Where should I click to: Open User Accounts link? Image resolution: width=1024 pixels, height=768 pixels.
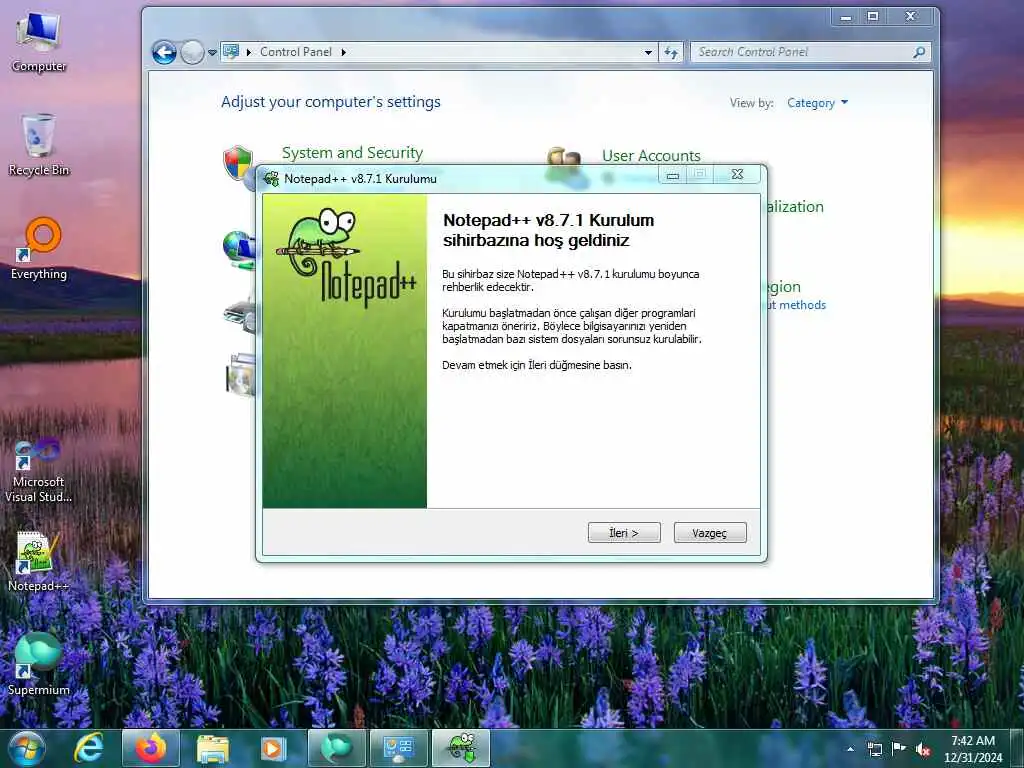point(651,155)
